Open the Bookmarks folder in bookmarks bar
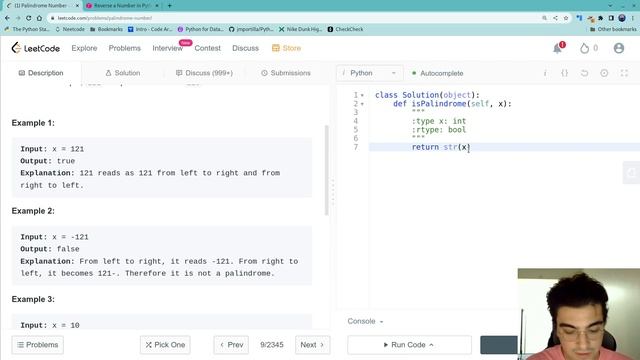The image size is (640, 360). pos(106,29)
